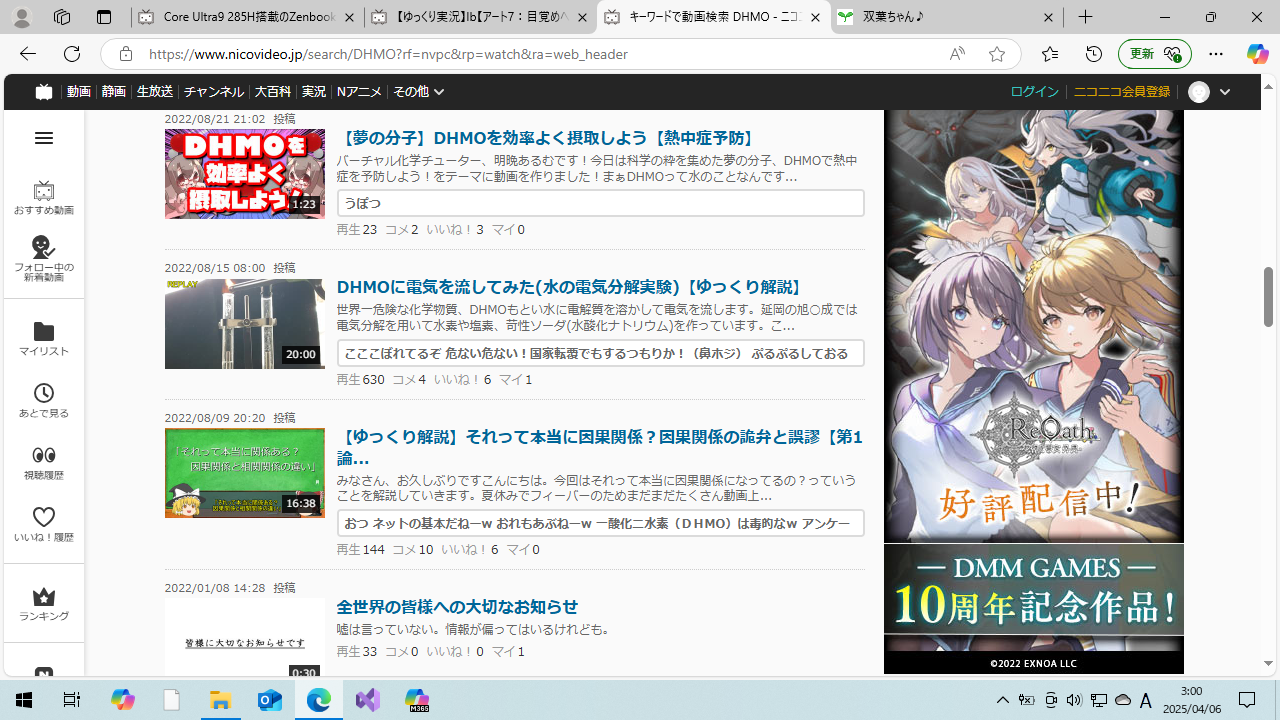Open Outlook from the taskbar
Image resolution: width=1280 pixels, height=720 pixels.
(270, 700)
